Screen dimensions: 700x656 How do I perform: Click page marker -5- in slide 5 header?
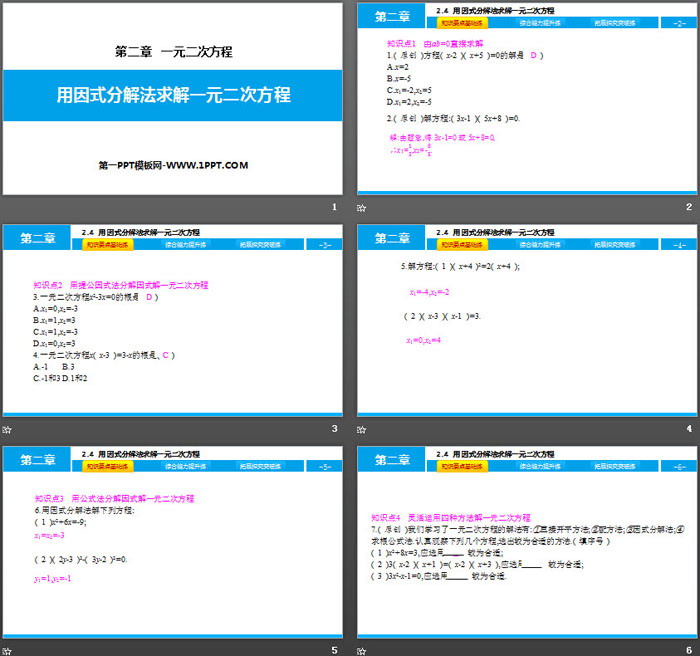pos(324,466)
